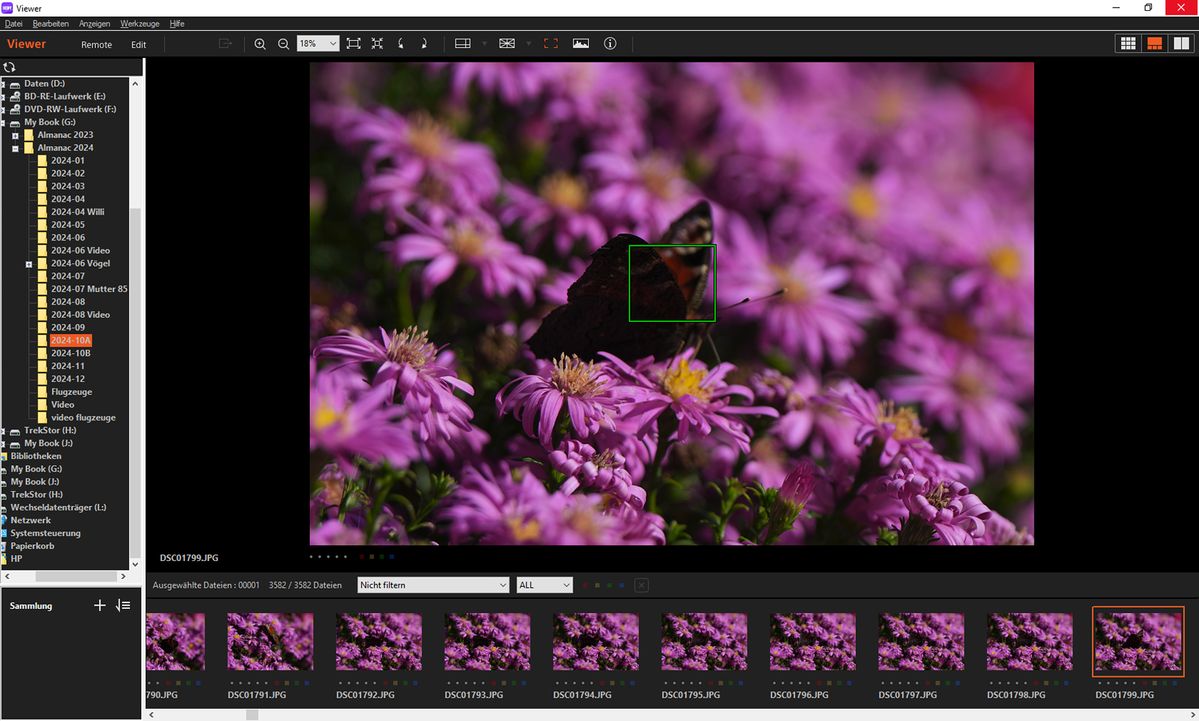This screenshot has width=1199, height=721.
Task: Toggle the orange focus frame display
Action: [551, 44]
